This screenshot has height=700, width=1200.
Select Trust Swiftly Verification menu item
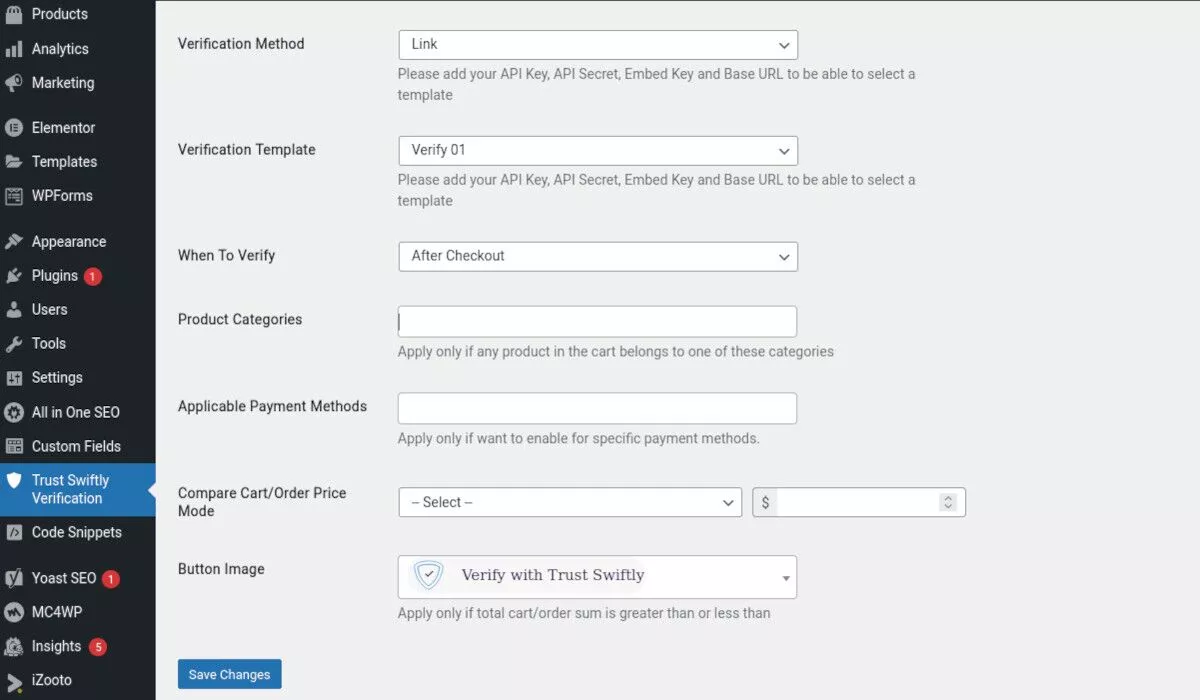pyautogui.click(x=78, y=489)
